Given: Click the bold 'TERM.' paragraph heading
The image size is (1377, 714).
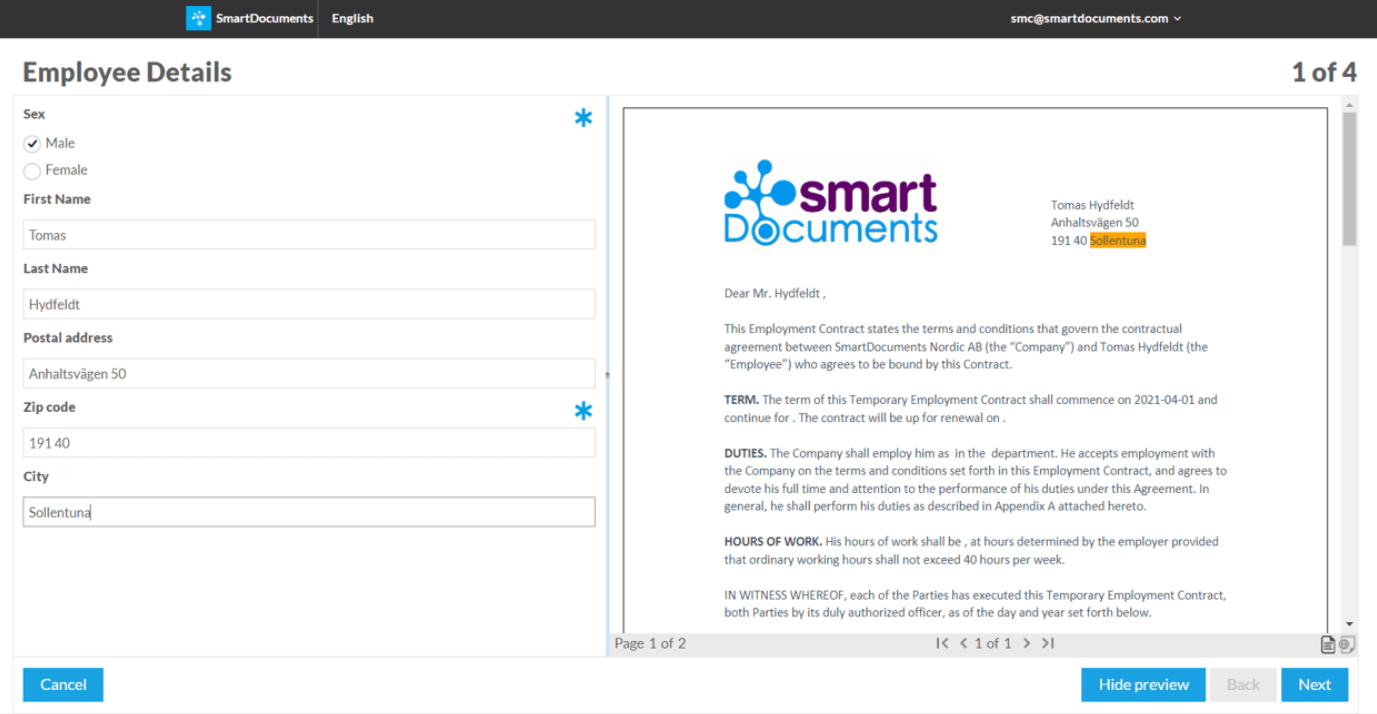Looking at the screenshot, I should (741, 400).
